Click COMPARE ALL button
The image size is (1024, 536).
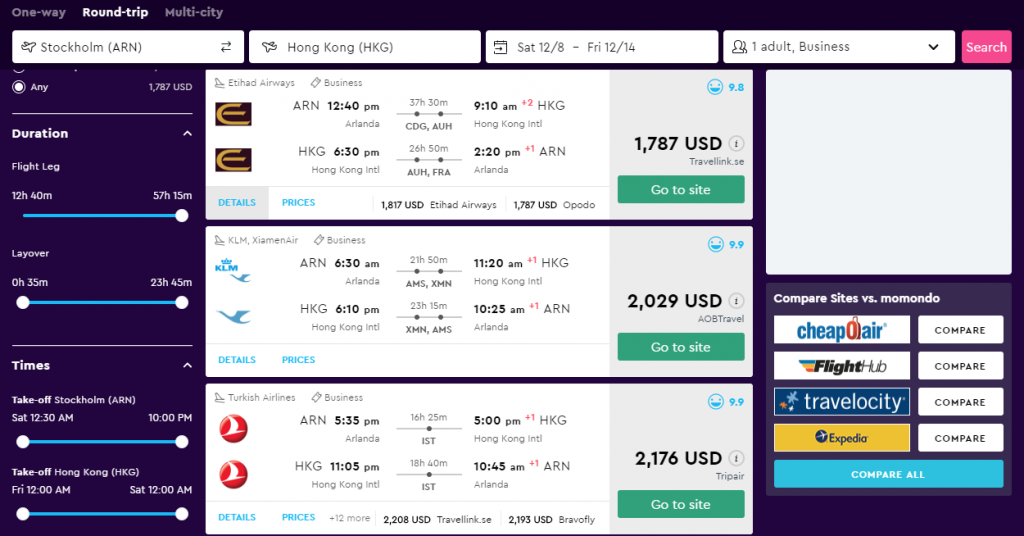point(888,475)
